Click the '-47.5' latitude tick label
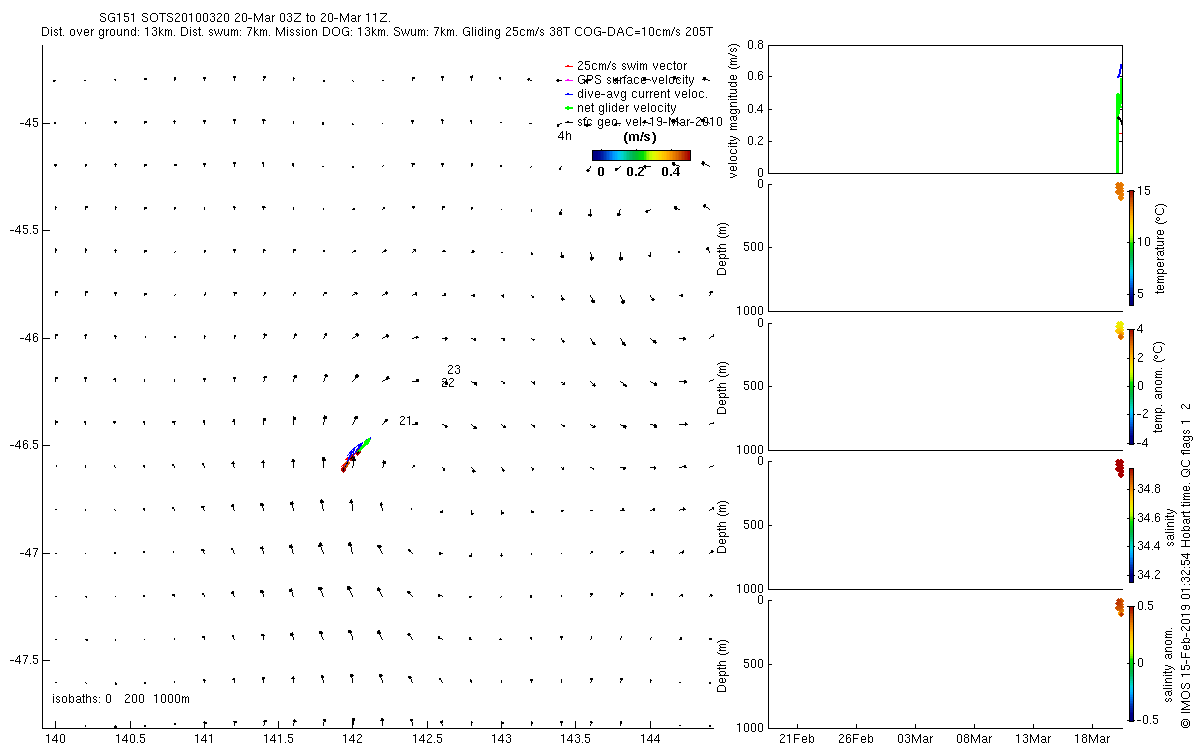The height and width of the screenshot is (750, 1200). point(23,660)
